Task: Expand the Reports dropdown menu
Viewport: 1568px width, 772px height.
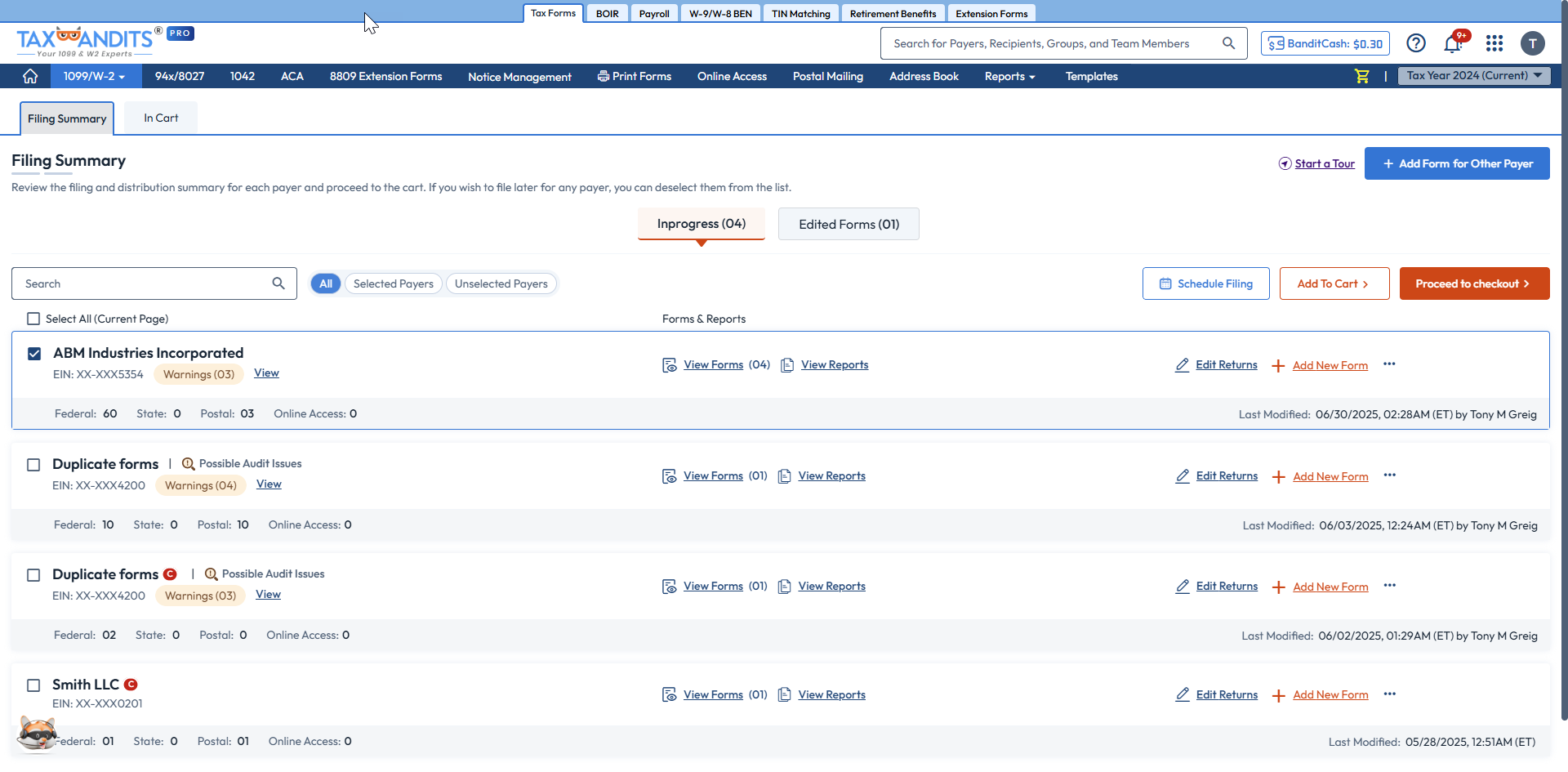Action: (x=1009, y=76)
